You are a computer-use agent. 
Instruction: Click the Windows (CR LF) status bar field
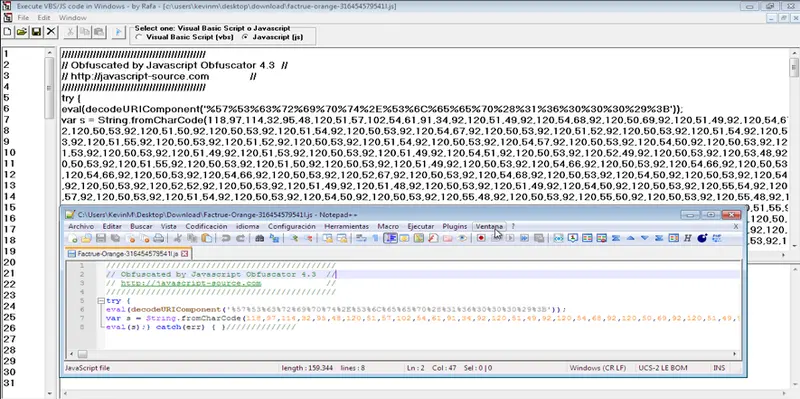pyautogui.click(x=597, y=368)
